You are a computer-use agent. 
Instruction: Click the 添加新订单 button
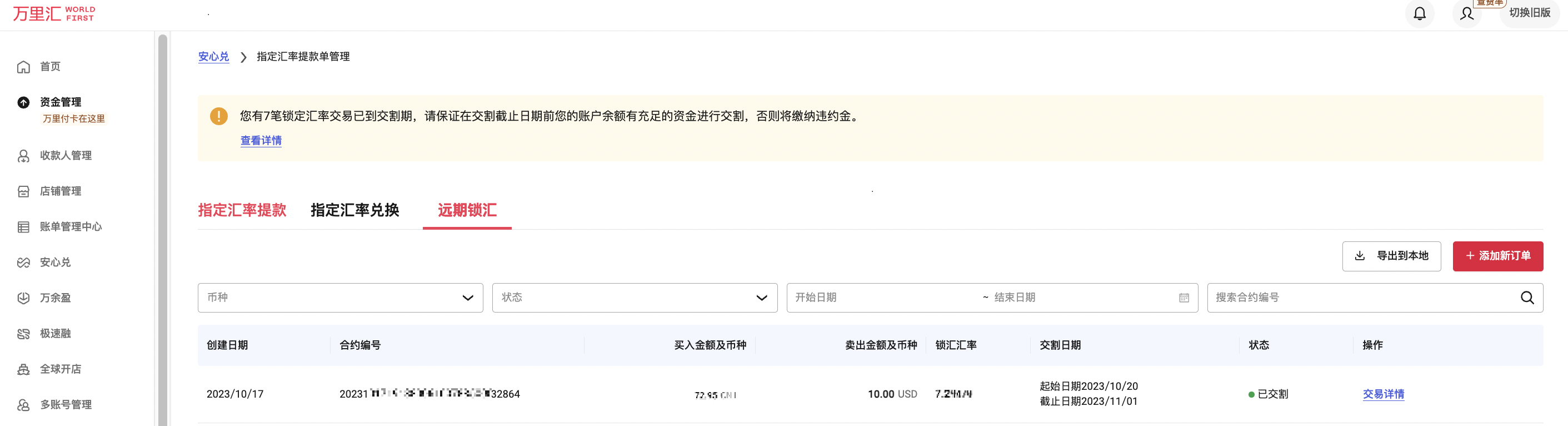click(1497, 256)
